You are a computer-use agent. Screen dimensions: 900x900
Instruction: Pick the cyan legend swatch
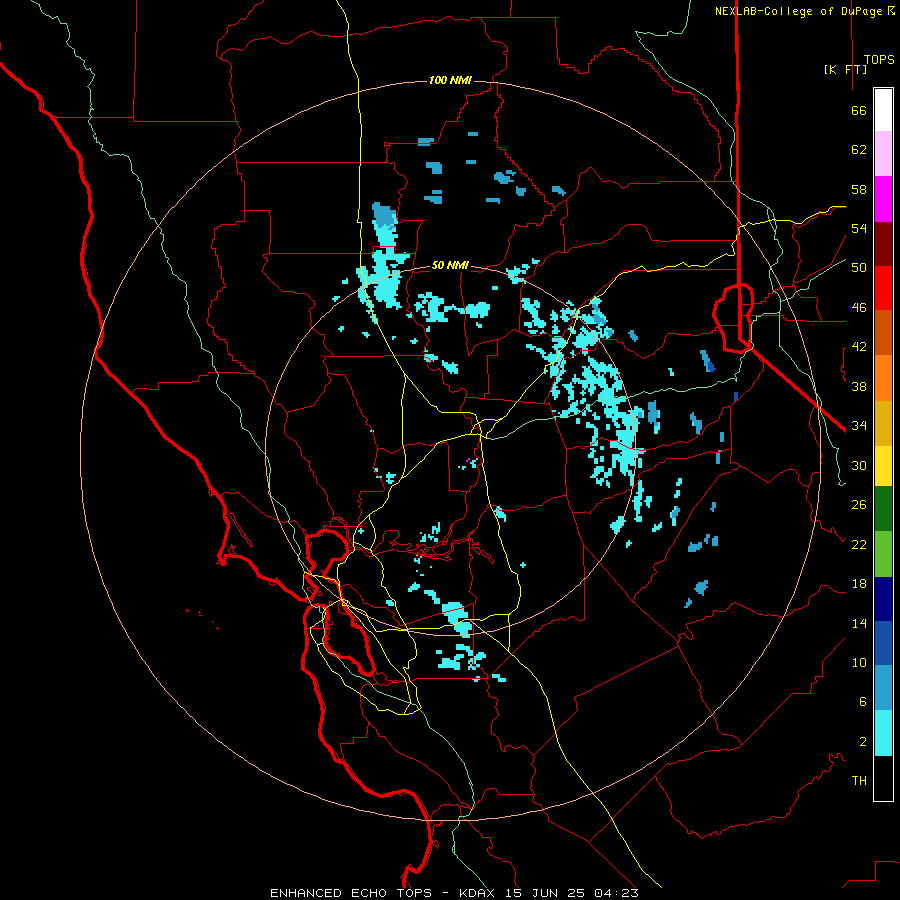883,733
